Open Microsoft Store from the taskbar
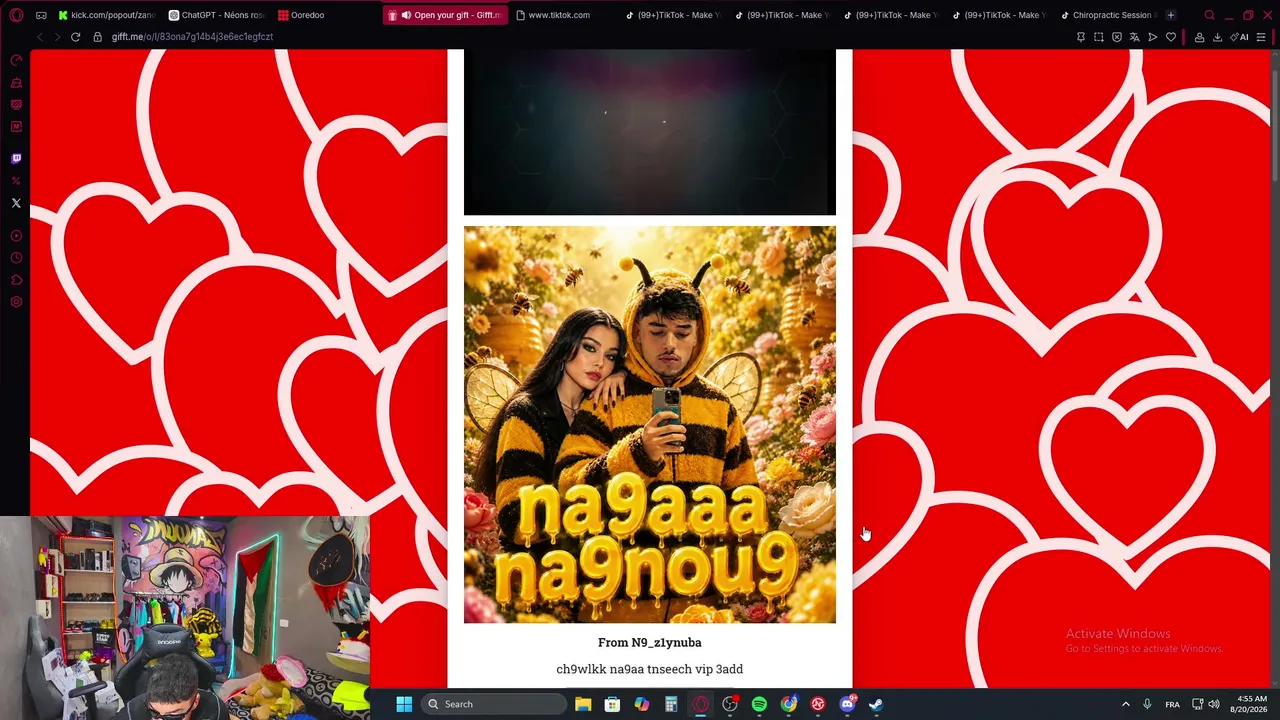 (x=612, y=704)
